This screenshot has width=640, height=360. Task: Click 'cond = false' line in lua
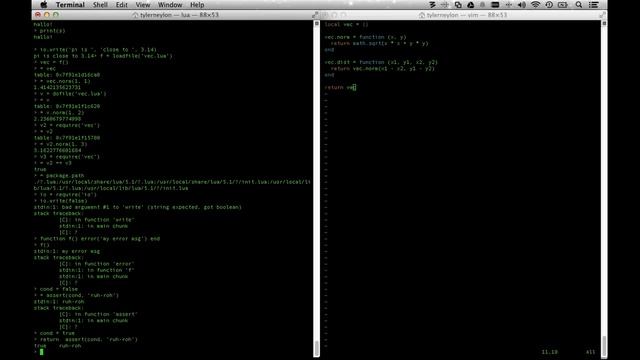(56, 289)
